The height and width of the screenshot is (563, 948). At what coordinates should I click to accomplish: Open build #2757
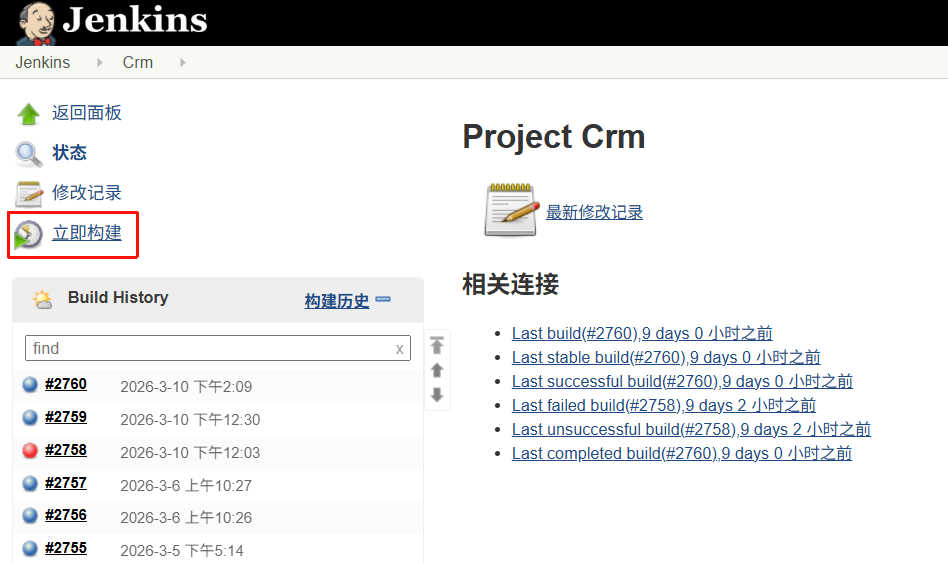(66, 483)
